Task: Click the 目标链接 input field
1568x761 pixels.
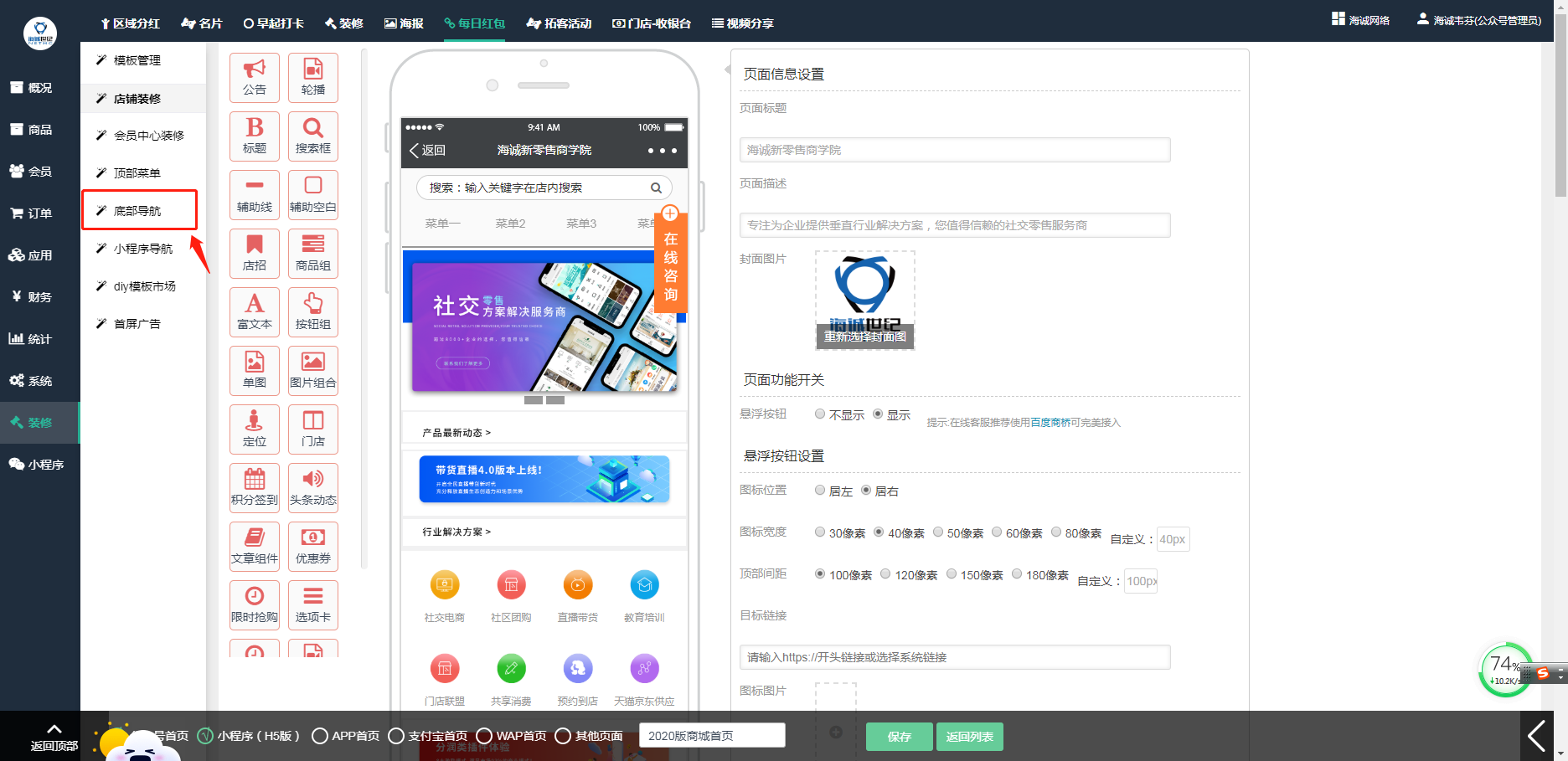Action: (x=955, y=657)
